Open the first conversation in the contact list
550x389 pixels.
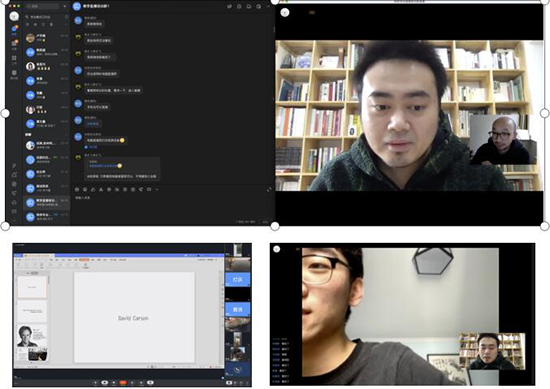[46, 38]
